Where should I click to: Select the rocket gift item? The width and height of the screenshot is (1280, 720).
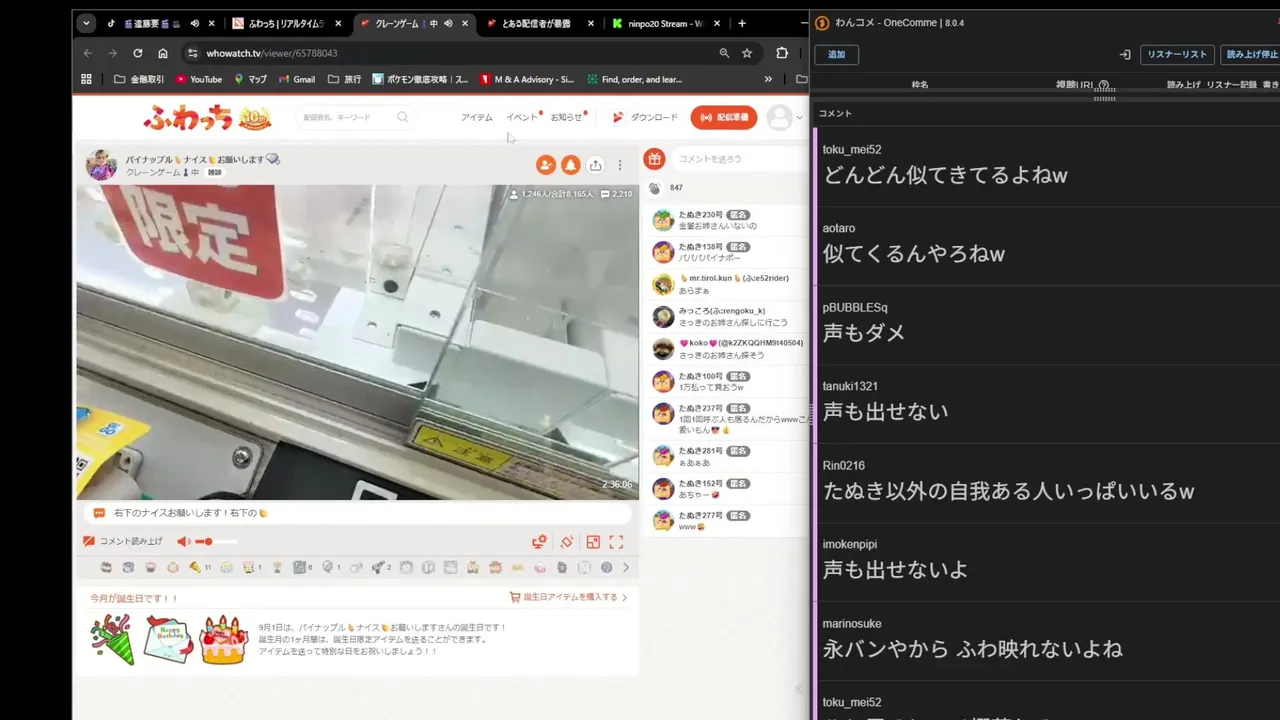(x=379, y=567)
